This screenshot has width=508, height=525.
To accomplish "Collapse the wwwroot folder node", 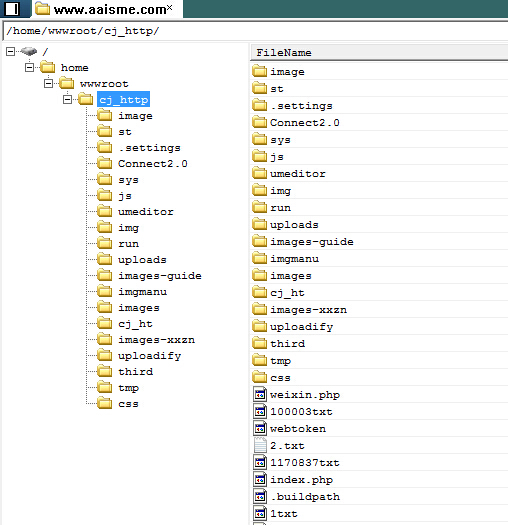I will pos(49,83).
